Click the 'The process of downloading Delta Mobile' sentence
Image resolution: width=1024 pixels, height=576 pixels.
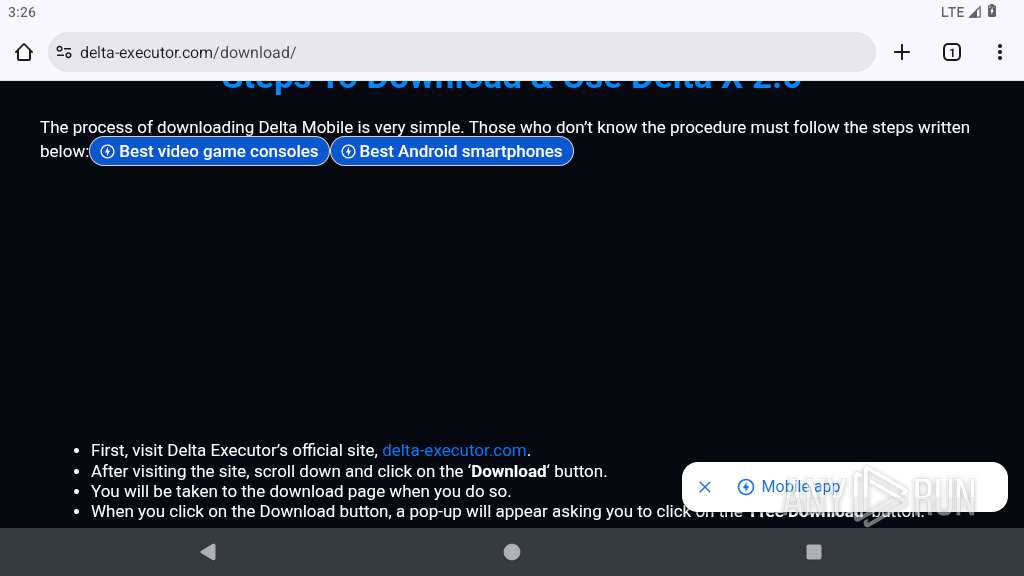pyautogui.click(x=505, y=138)
